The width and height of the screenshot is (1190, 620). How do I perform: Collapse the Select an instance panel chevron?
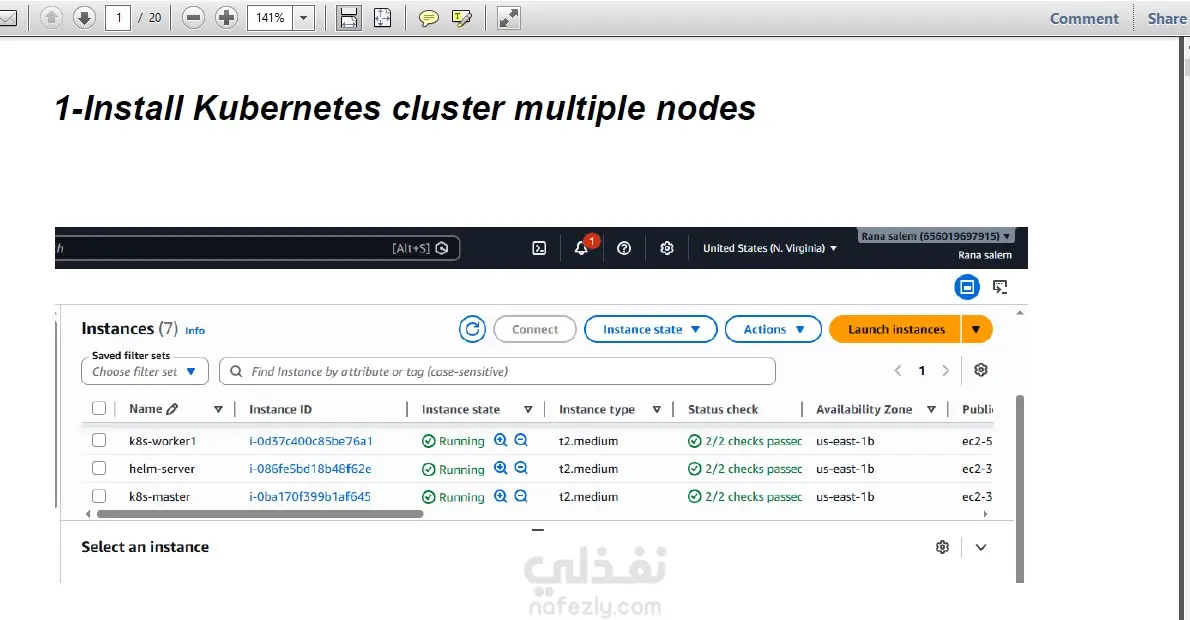981,547
